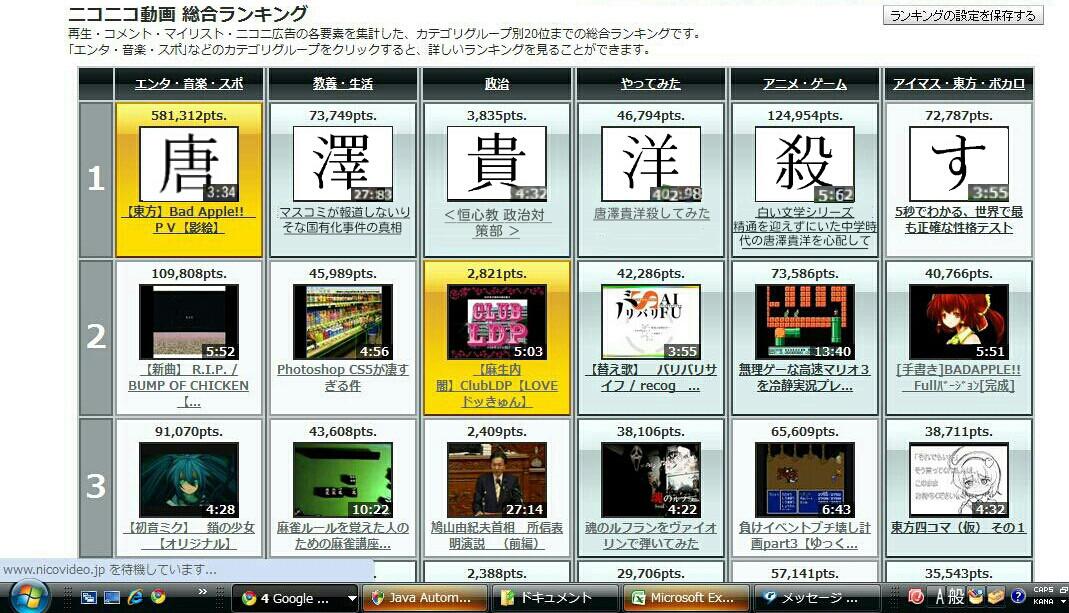The width and height of the screenshot is (1069, 613).
Task: Click ランキングの設定を保存する button
Action: pyautogui.click(x=963, y=16)
